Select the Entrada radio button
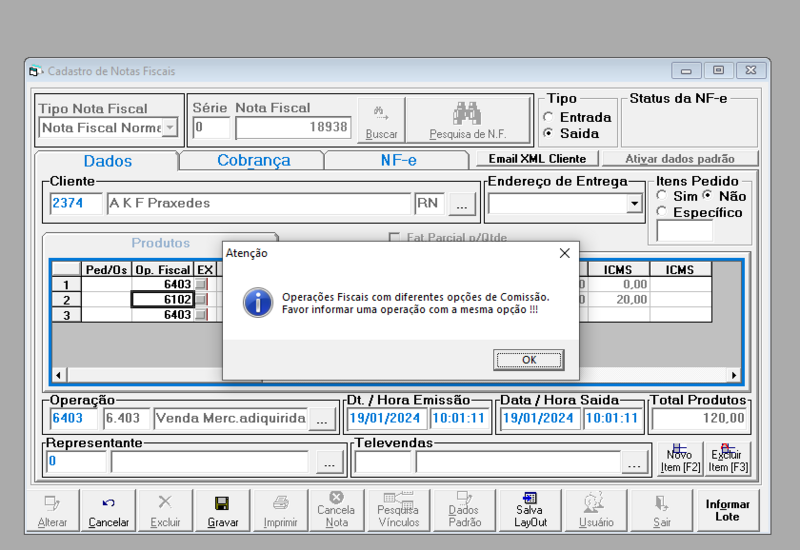This screenshot has width=800, height=550. (x=548, y=117)
